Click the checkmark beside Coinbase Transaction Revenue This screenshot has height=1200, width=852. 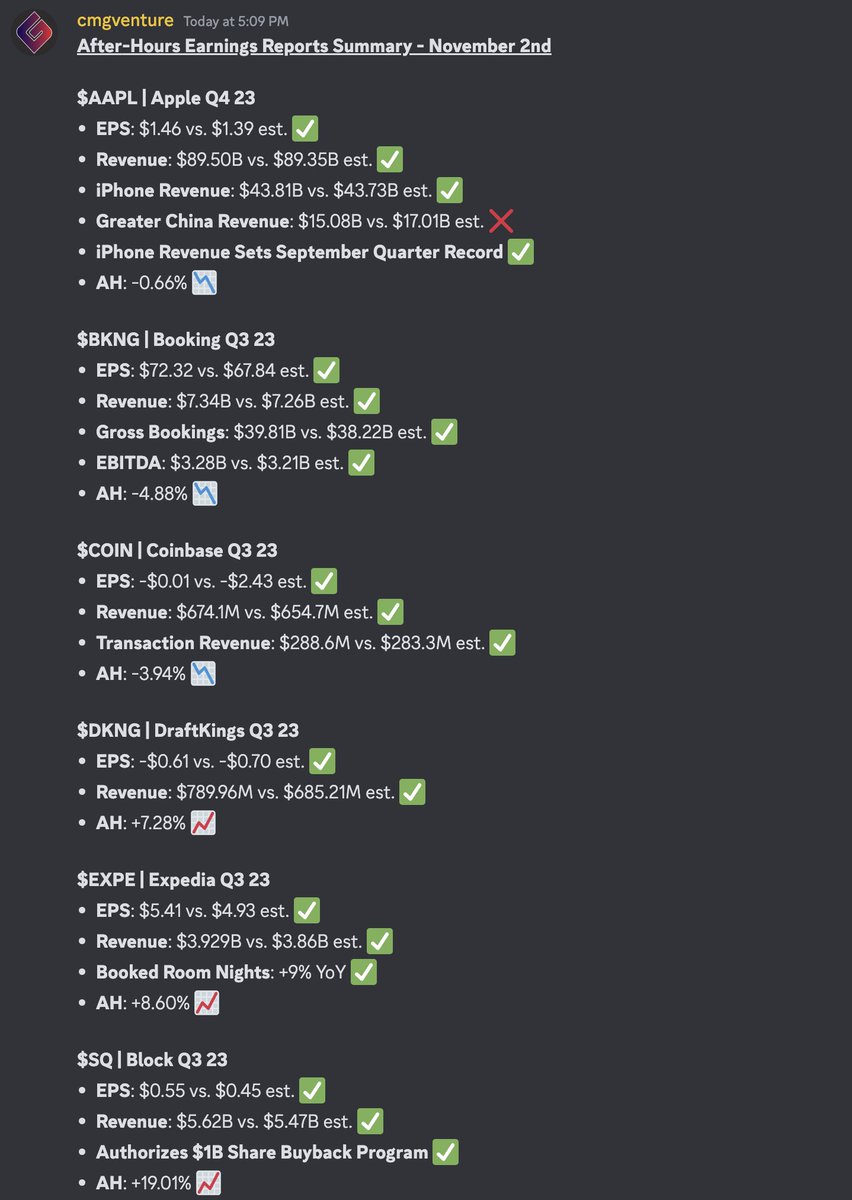point(501,642)
